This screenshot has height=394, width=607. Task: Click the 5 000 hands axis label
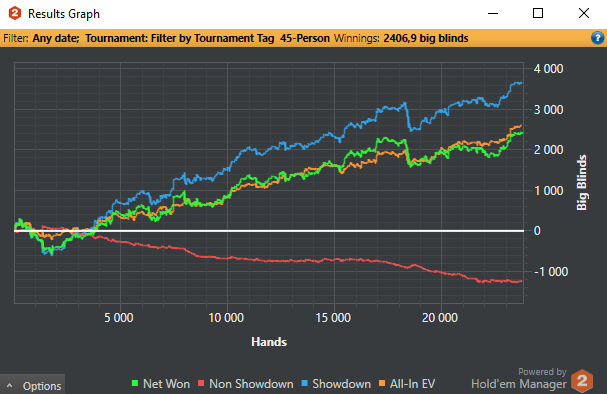pyautogui.click(x=119, y=318)
